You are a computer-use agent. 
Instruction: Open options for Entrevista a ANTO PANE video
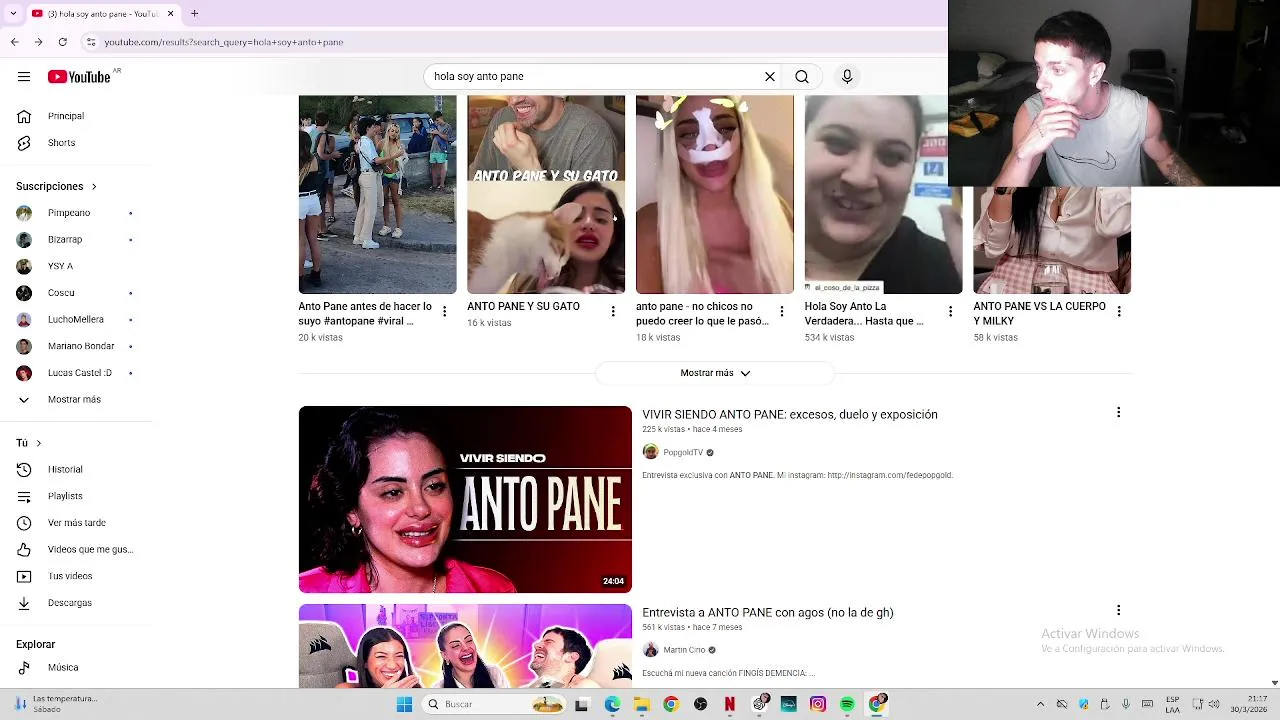pyautogui.click(x=1119, y=610)
